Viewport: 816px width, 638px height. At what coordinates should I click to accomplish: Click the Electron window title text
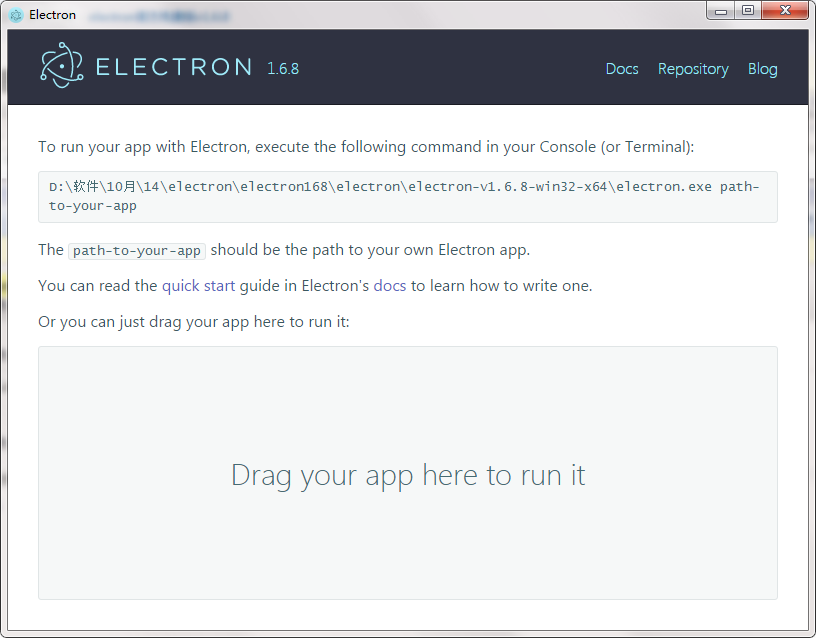tap(53, 15)
